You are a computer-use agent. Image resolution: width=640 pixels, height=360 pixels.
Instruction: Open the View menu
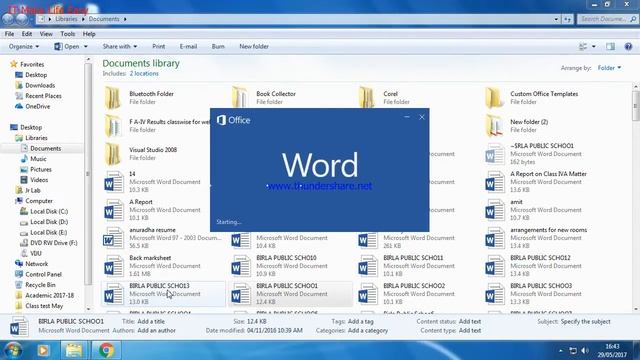coord(46,34)
